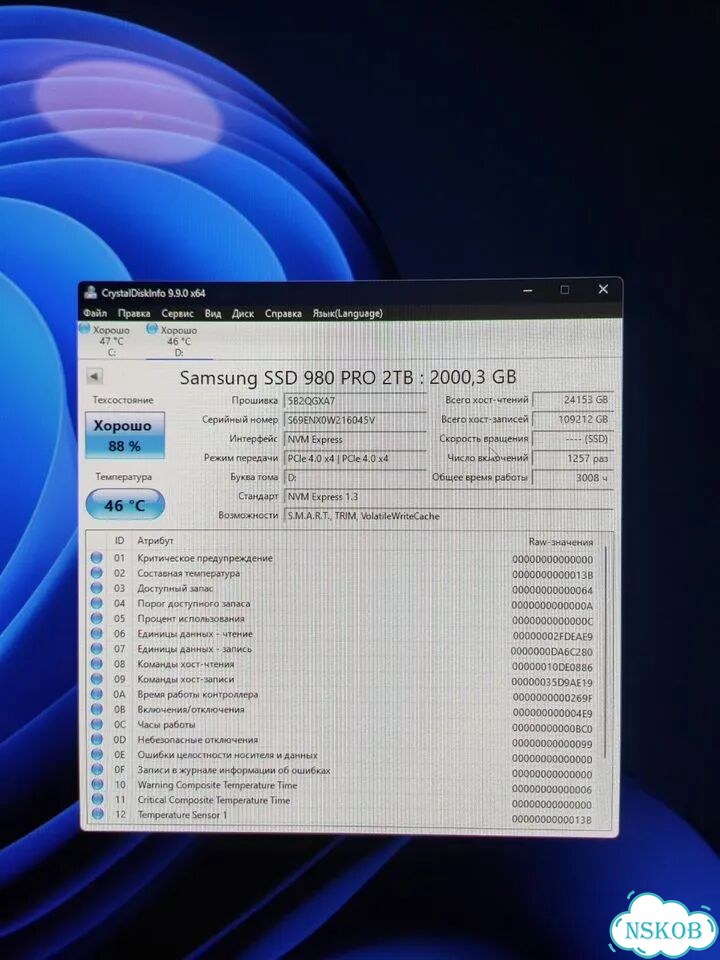Click the Возможности S.M.A.R.T., TRIM field
Screen dimensions: 720x960
(x=448, y=516)
